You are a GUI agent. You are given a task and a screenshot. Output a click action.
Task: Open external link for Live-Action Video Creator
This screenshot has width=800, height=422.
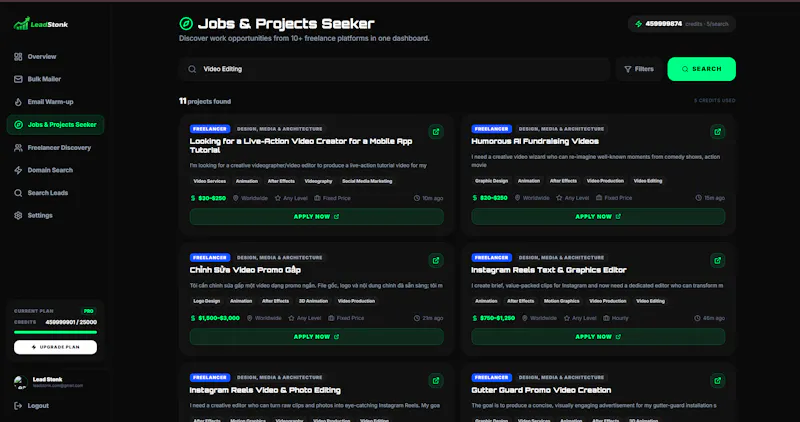tap(436, 132)
